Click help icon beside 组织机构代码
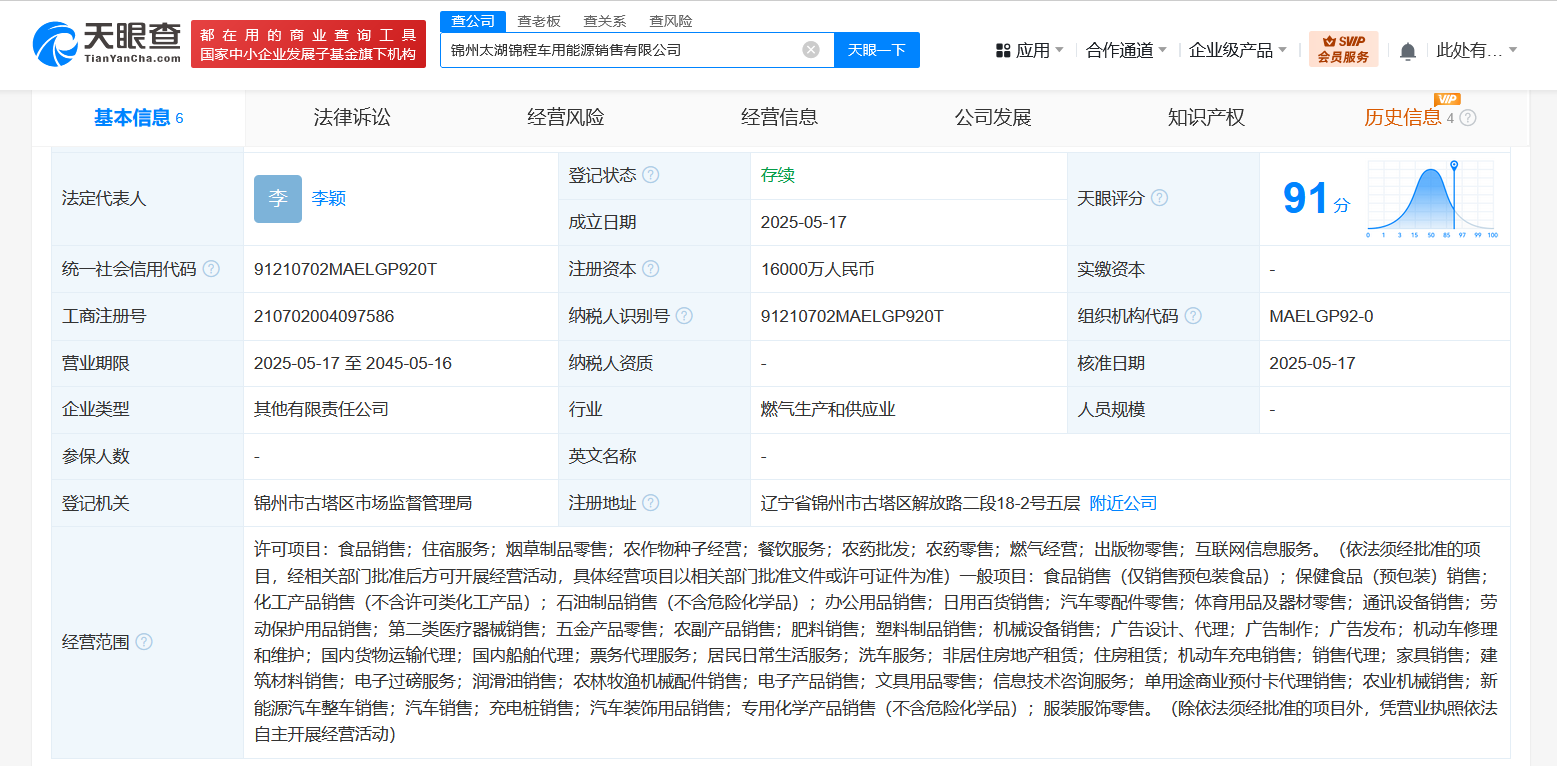Screen dimensions: 1557x766 tap(1193, 316)
